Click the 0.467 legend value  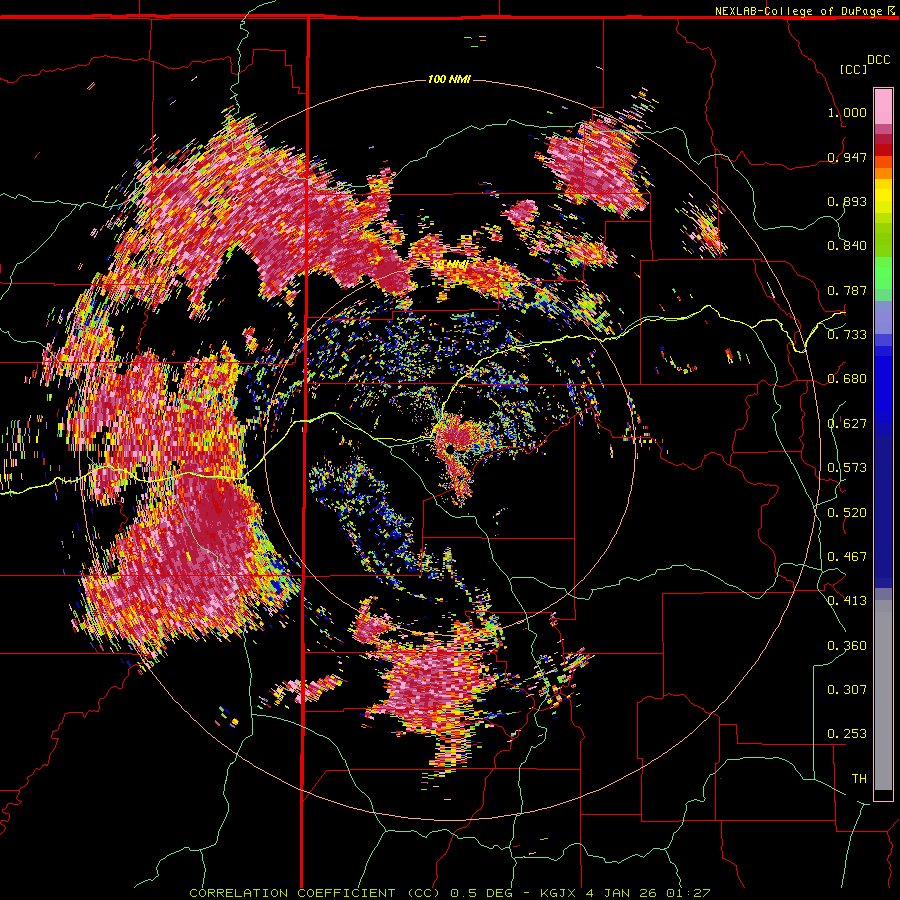(847, 557)
